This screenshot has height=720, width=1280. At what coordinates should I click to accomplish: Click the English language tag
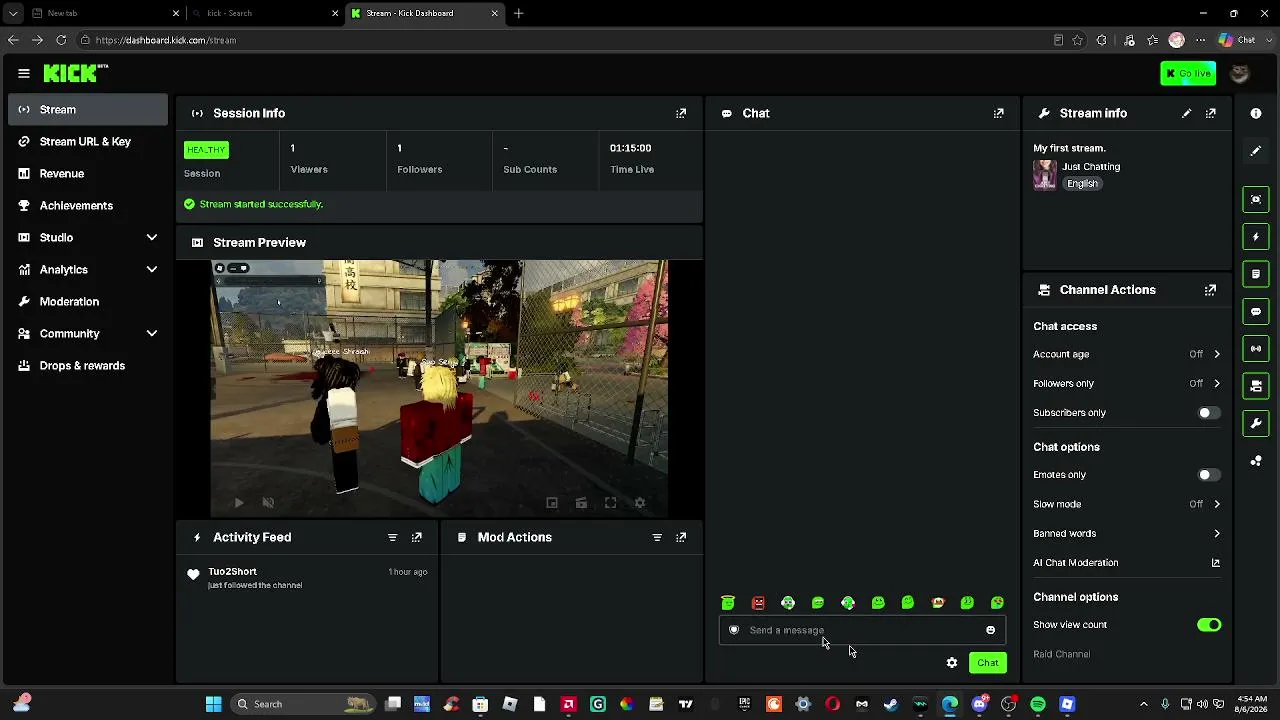pyautogui.click(x=1082, y=184)
